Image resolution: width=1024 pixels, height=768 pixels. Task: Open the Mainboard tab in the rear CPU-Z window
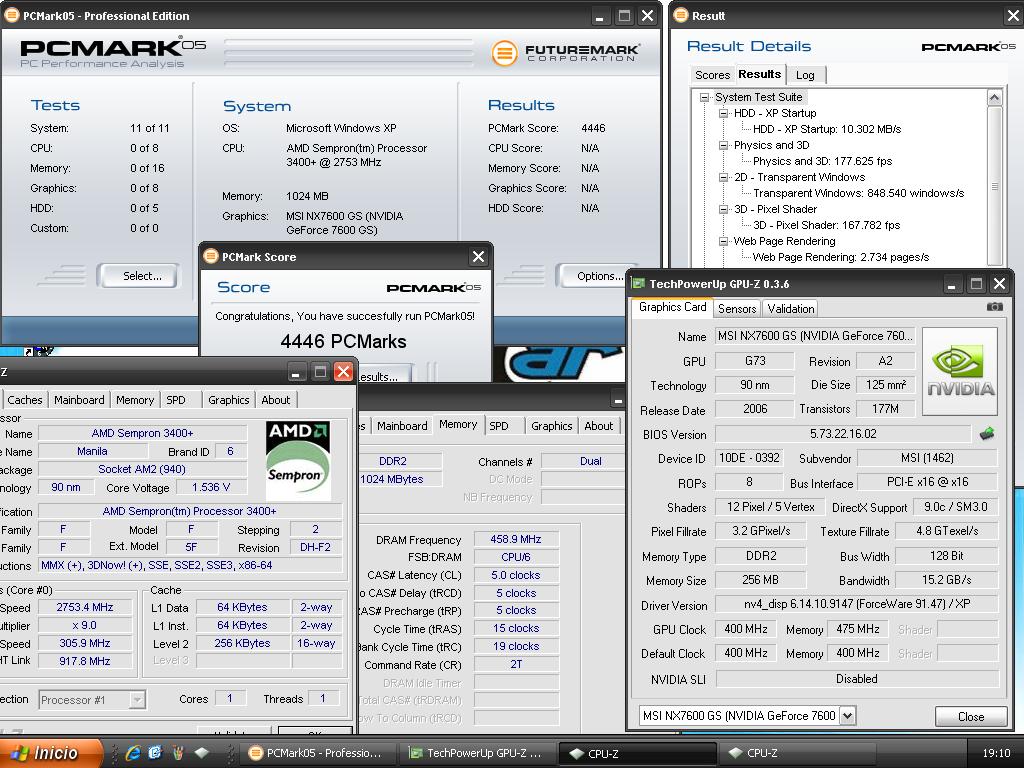tap(402, 426)
